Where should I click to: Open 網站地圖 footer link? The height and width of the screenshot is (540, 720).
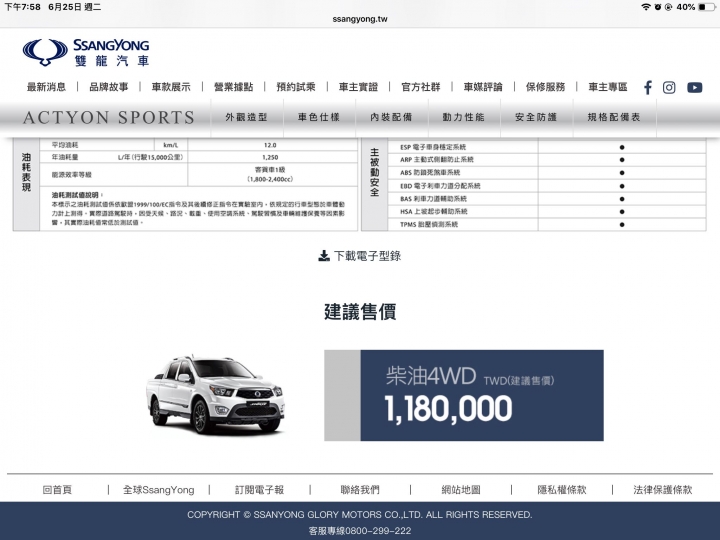pos(461,490)
